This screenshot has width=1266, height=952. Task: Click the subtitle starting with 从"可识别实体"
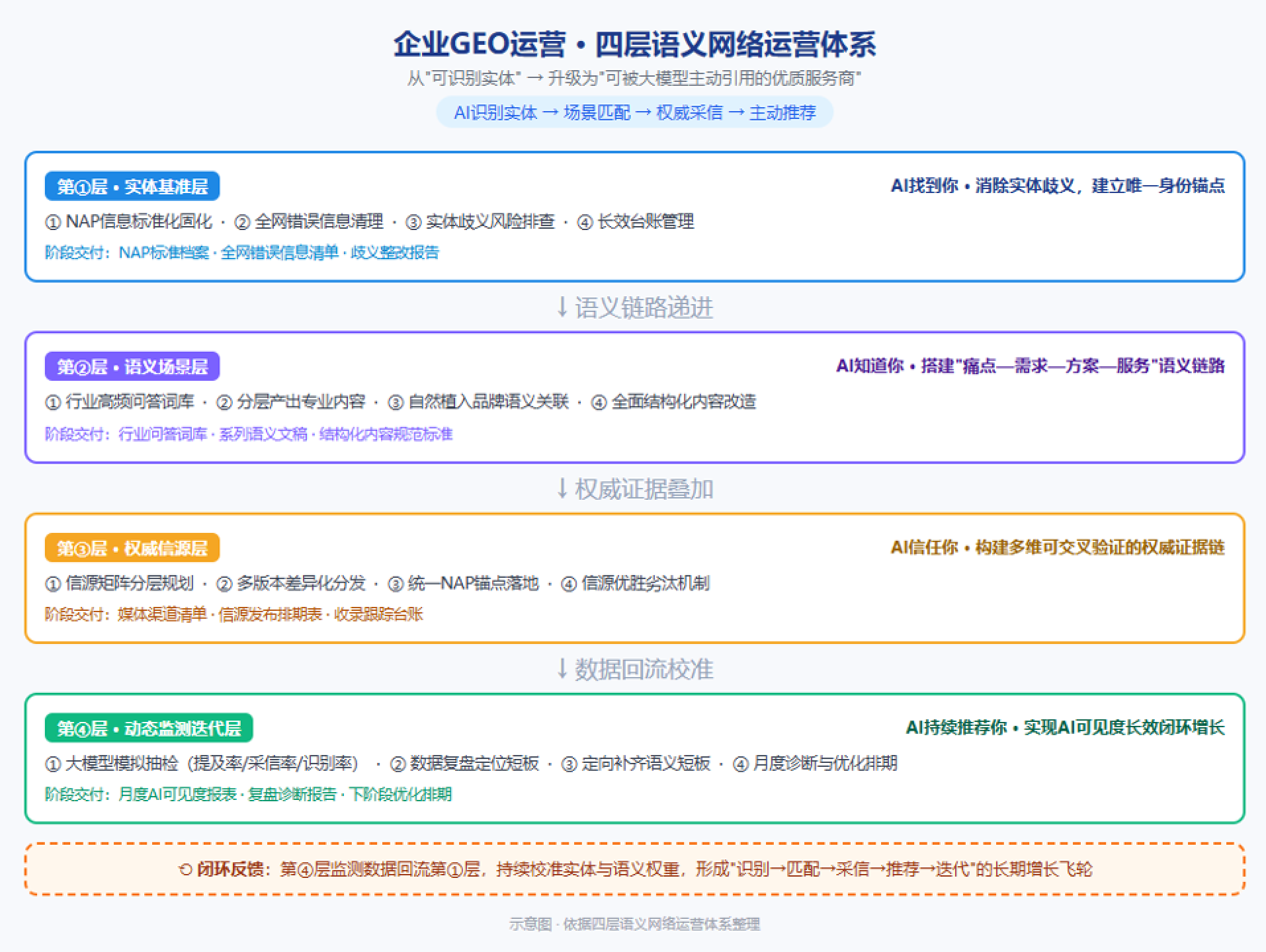coord(634,79)
